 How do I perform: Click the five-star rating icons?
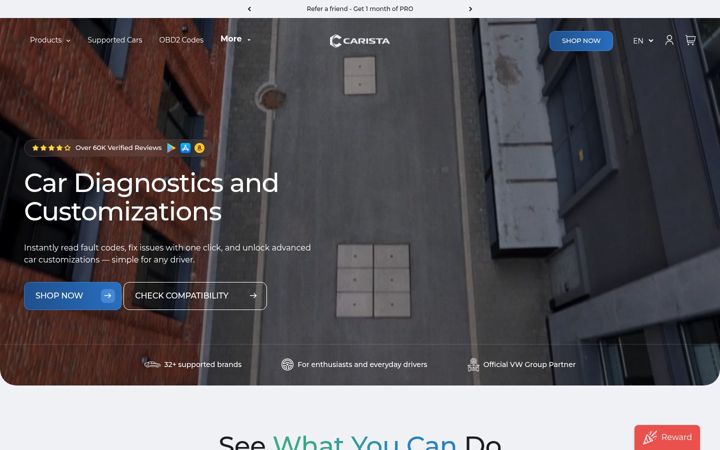click(51, 148)
